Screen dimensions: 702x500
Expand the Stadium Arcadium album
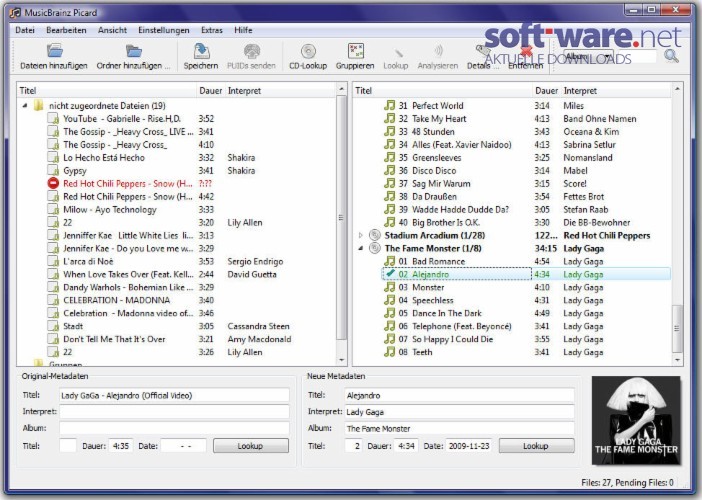tap(361, 235)
